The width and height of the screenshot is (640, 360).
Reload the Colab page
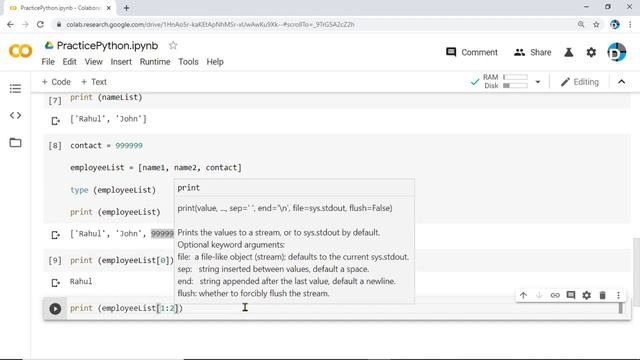(x=40, y=24)
